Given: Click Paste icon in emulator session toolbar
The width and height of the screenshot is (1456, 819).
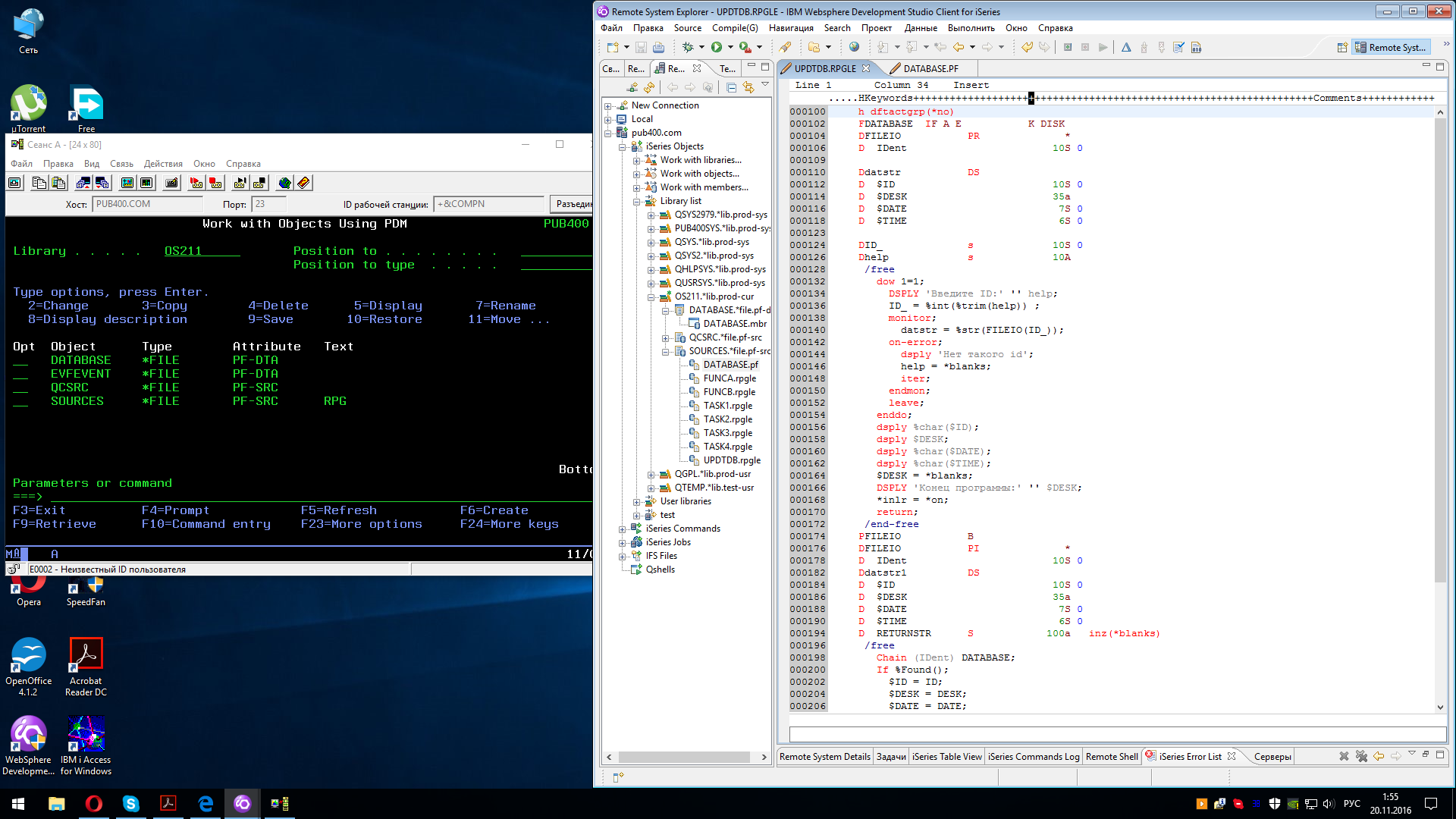Looking at the screenshot, I should tap(58, 183).
